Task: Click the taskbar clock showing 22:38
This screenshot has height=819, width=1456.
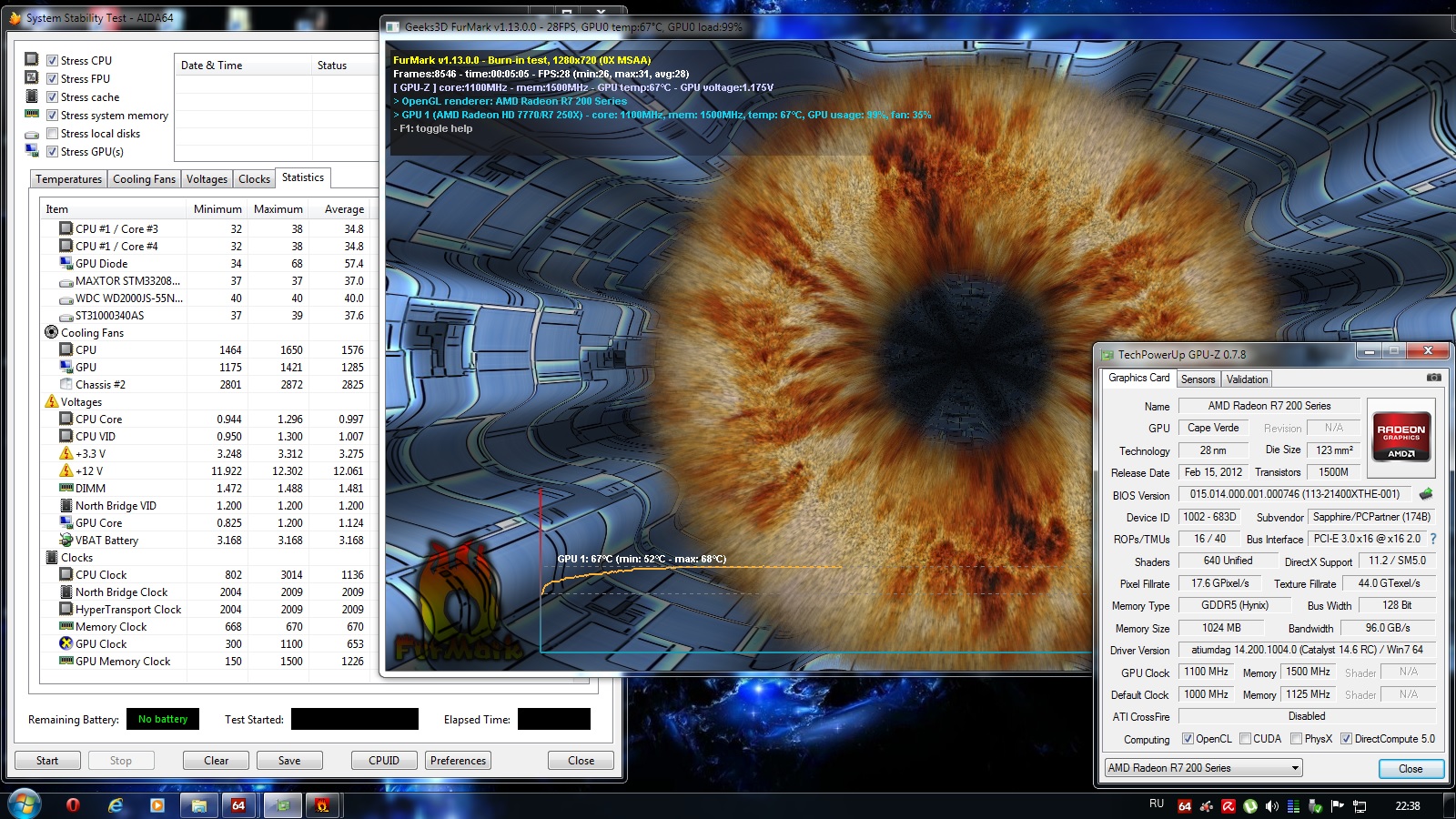Action: pyautogui.click(x=1408, y=806)
